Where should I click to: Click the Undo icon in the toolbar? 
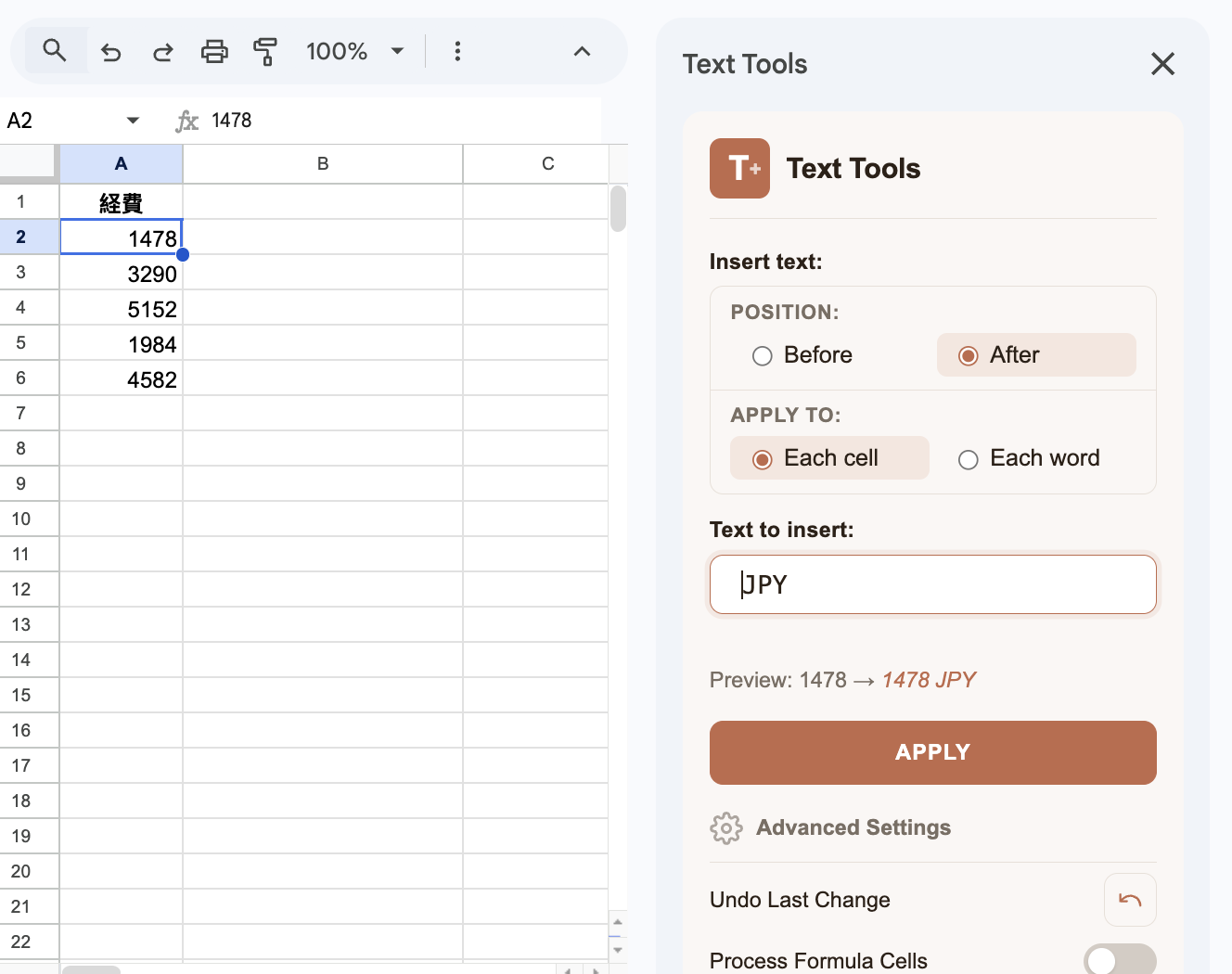click(x=110, y=52)
